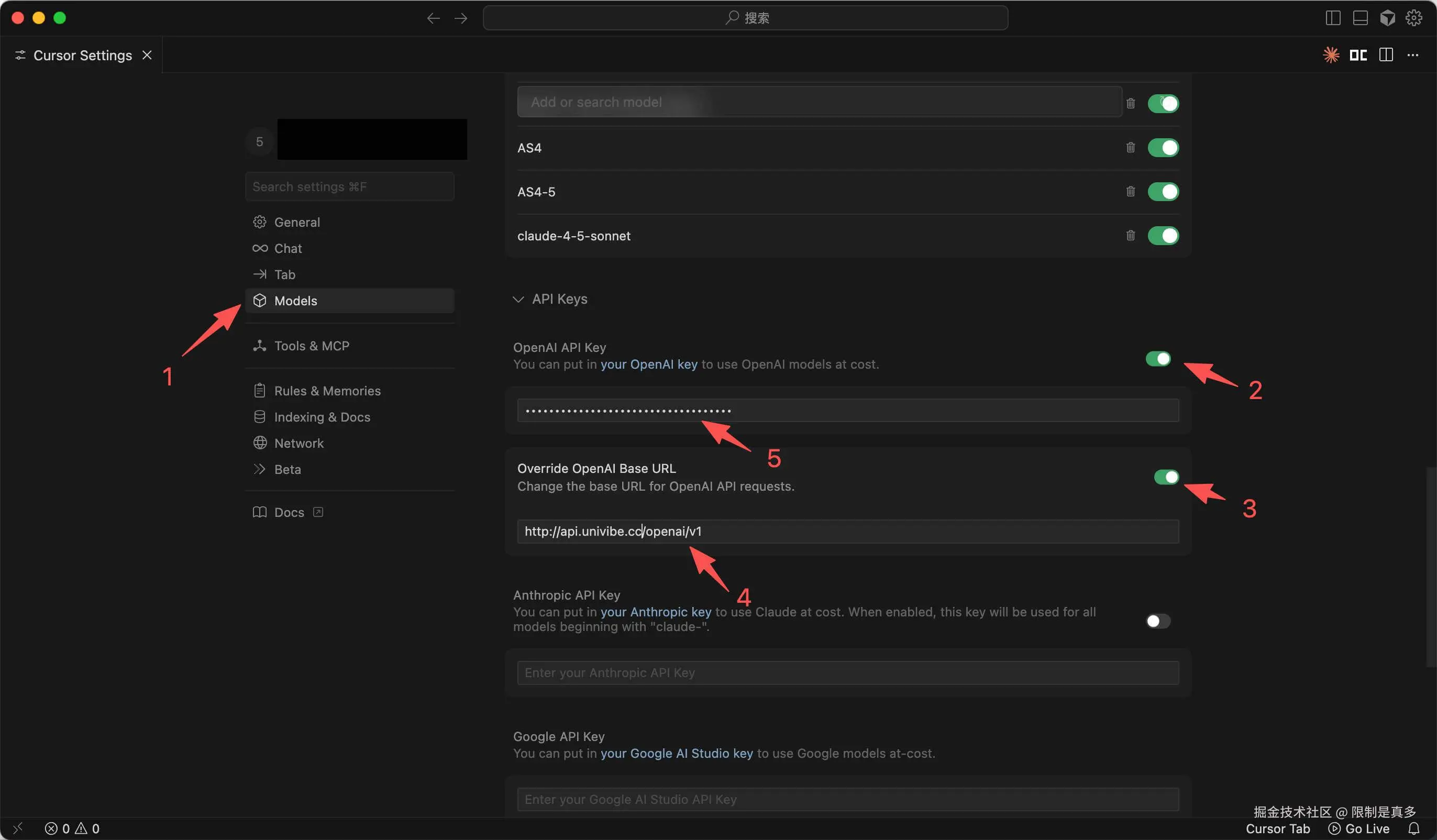
Task: Click the errors and warnings indicator
Action: (71, 828)
